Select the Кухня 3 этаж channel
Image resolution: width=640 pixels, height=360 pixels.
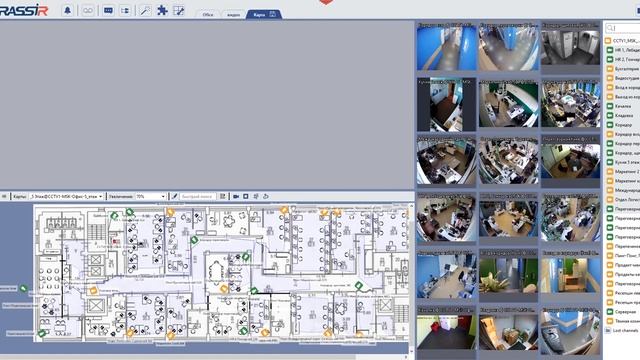click(623, 162)
